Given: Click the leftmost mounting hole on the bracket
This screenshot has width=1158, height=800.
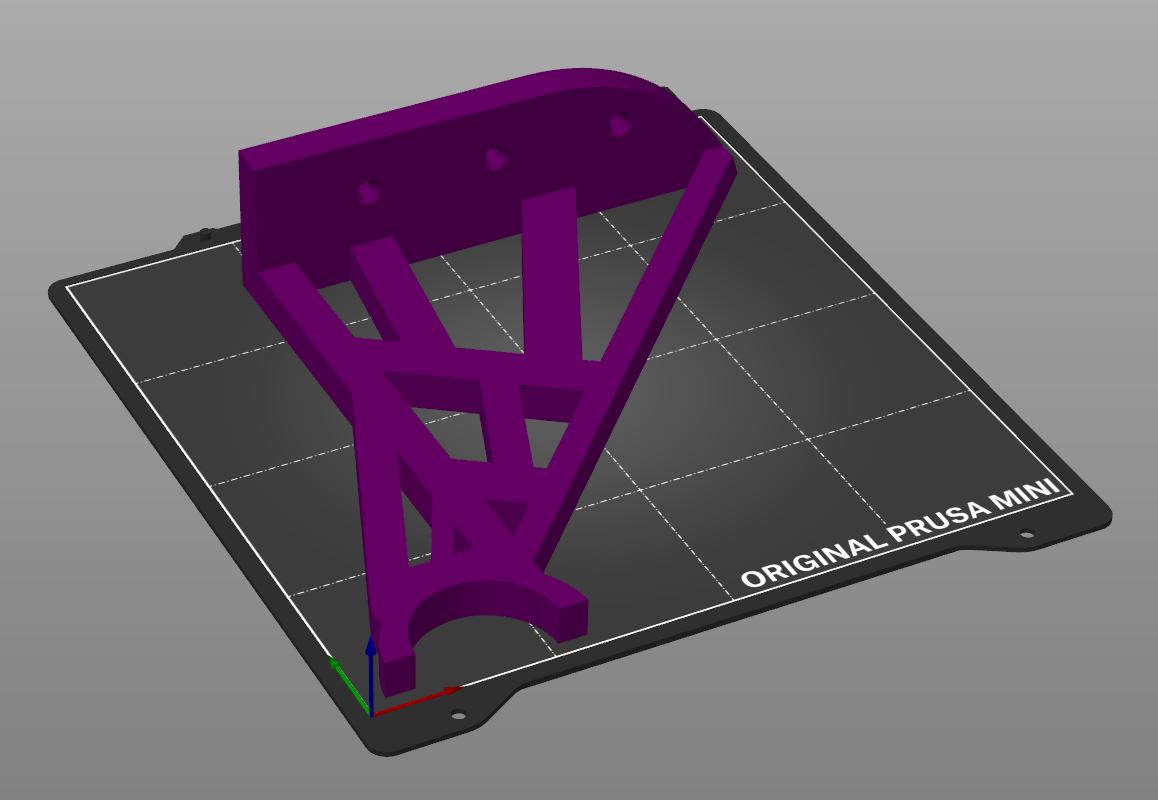Looking at the screenshot, I should pos(368,193).
